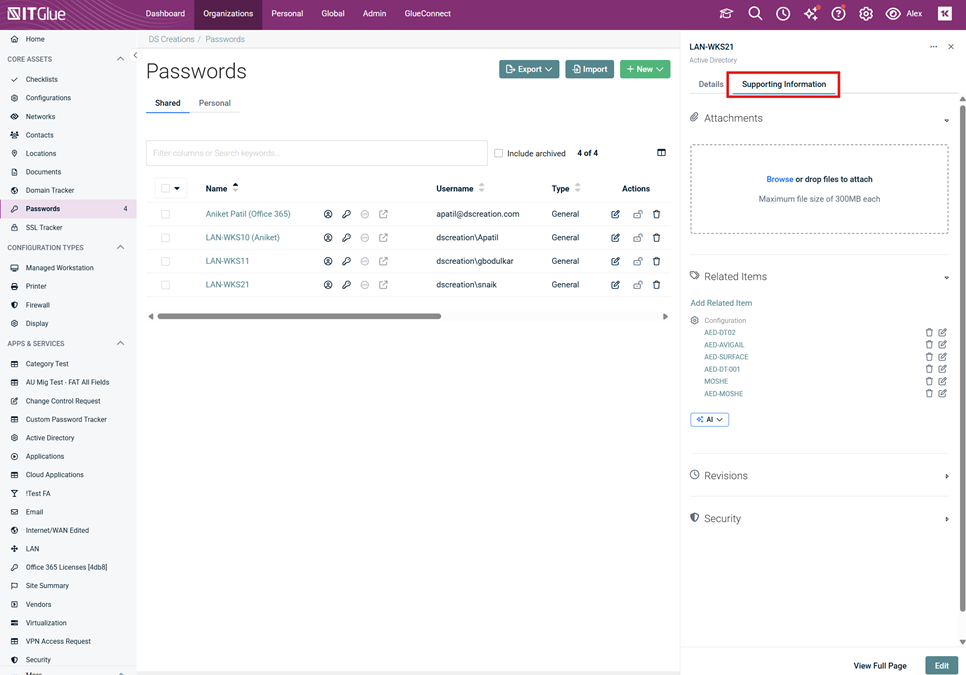Focus the filter columns search field
Image resolution: width=966 pixels, height=675 pixels.
(x=317, y=153)
